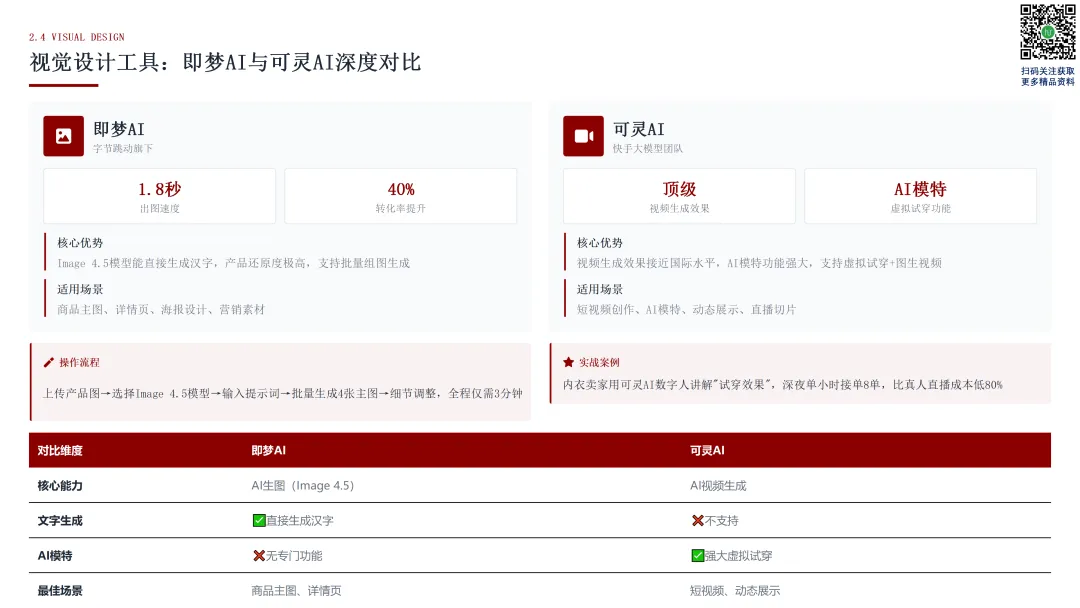The image size is (1080, 608).
Task: Click the red cross beside 不支持
Action: coord(698,521)
